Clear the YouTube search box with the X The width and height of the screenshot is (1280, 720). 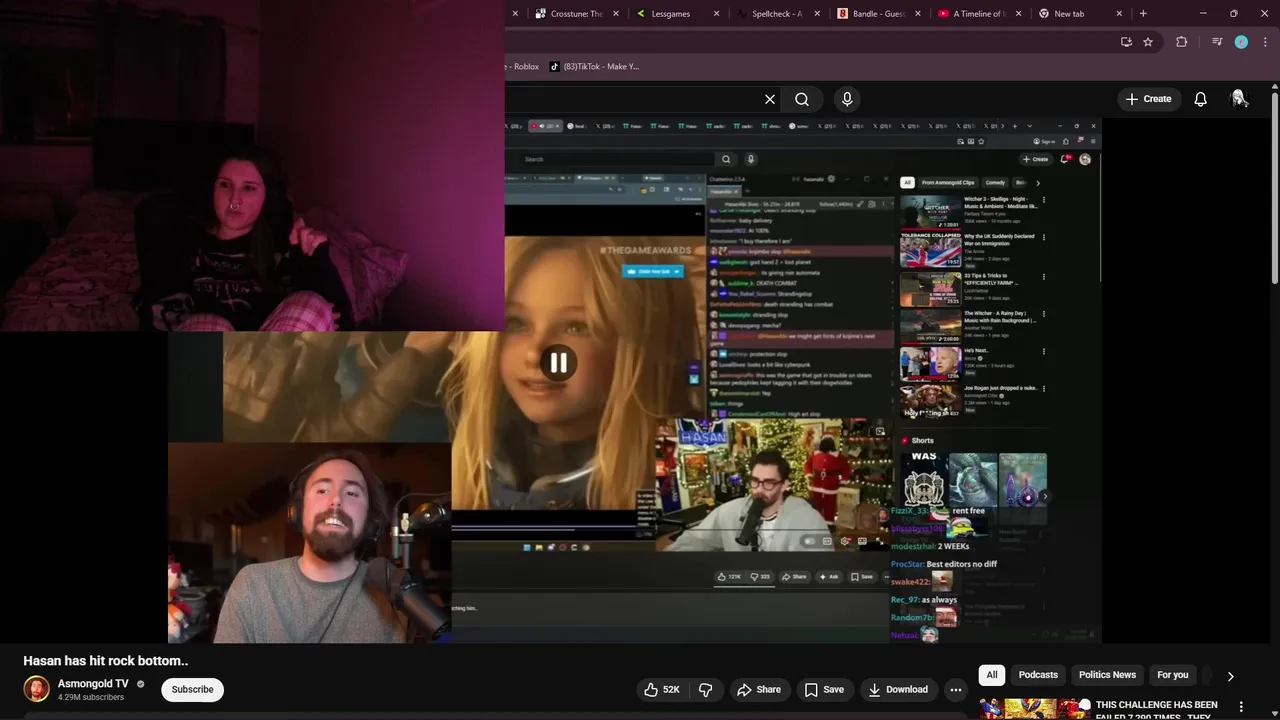pyautogui.click(x=770, y=99)
